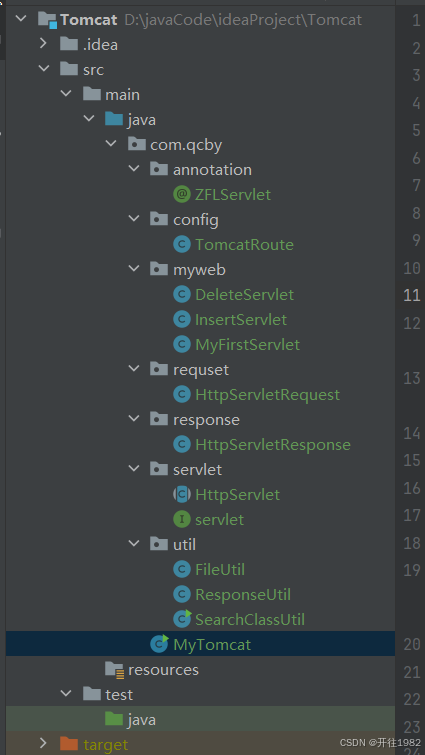Image resolution: width=425 pixels, height=755 pixels.
Task: Click the blue java source folder icon
Action: [x=115, y=119]
